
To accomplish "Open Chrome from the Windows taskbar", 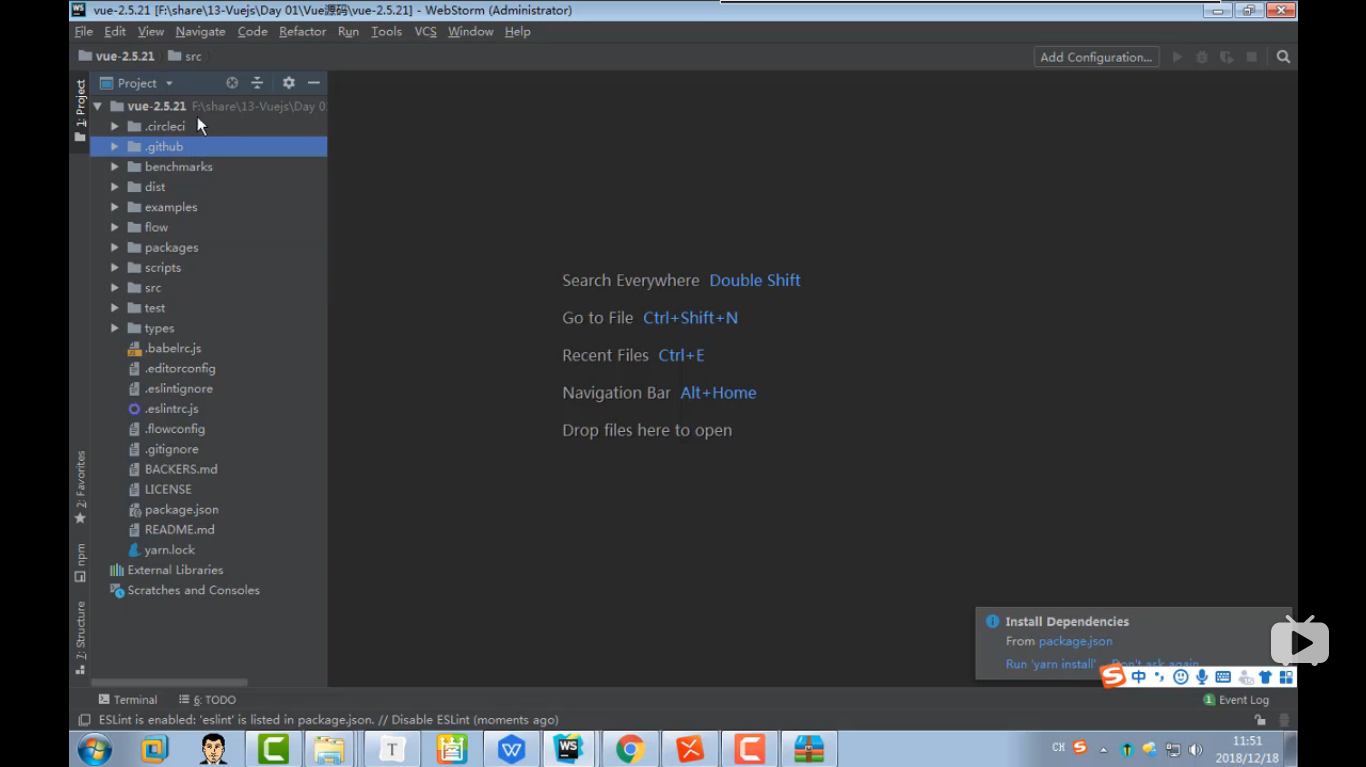I will click(630, 748).
